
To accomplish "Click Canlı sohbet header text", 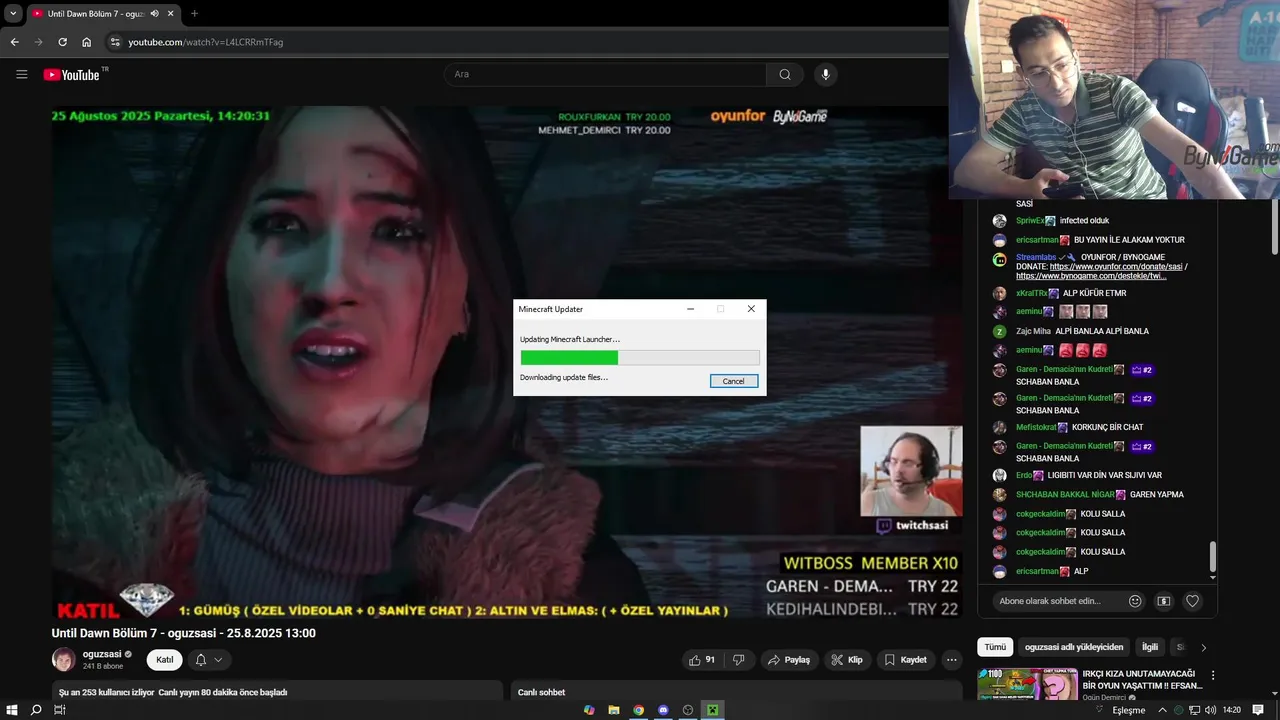I will 541,692.
